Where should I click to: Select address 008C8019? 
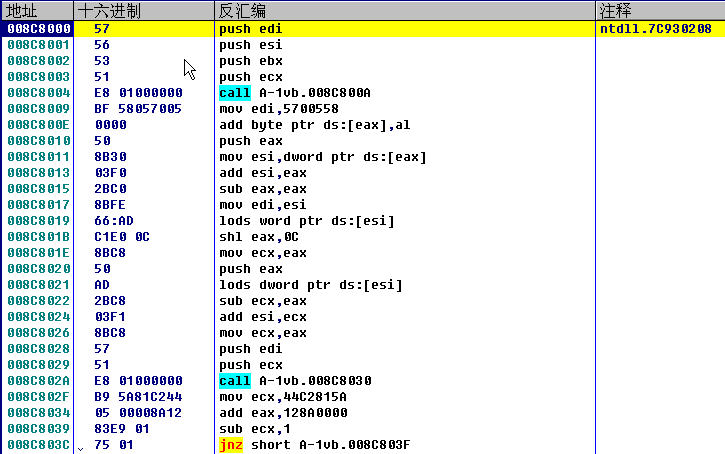(39, 221)
